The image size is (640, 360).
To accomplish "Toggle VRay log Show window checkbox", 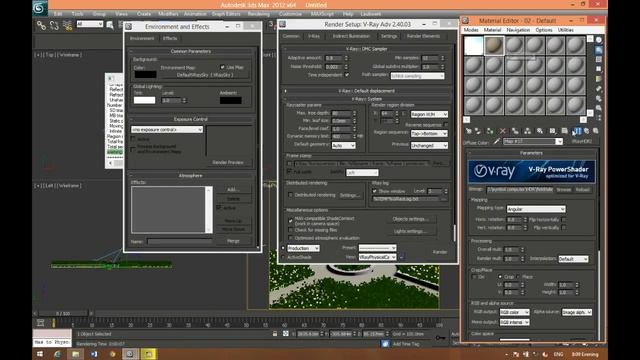I will tap(374, 191).
